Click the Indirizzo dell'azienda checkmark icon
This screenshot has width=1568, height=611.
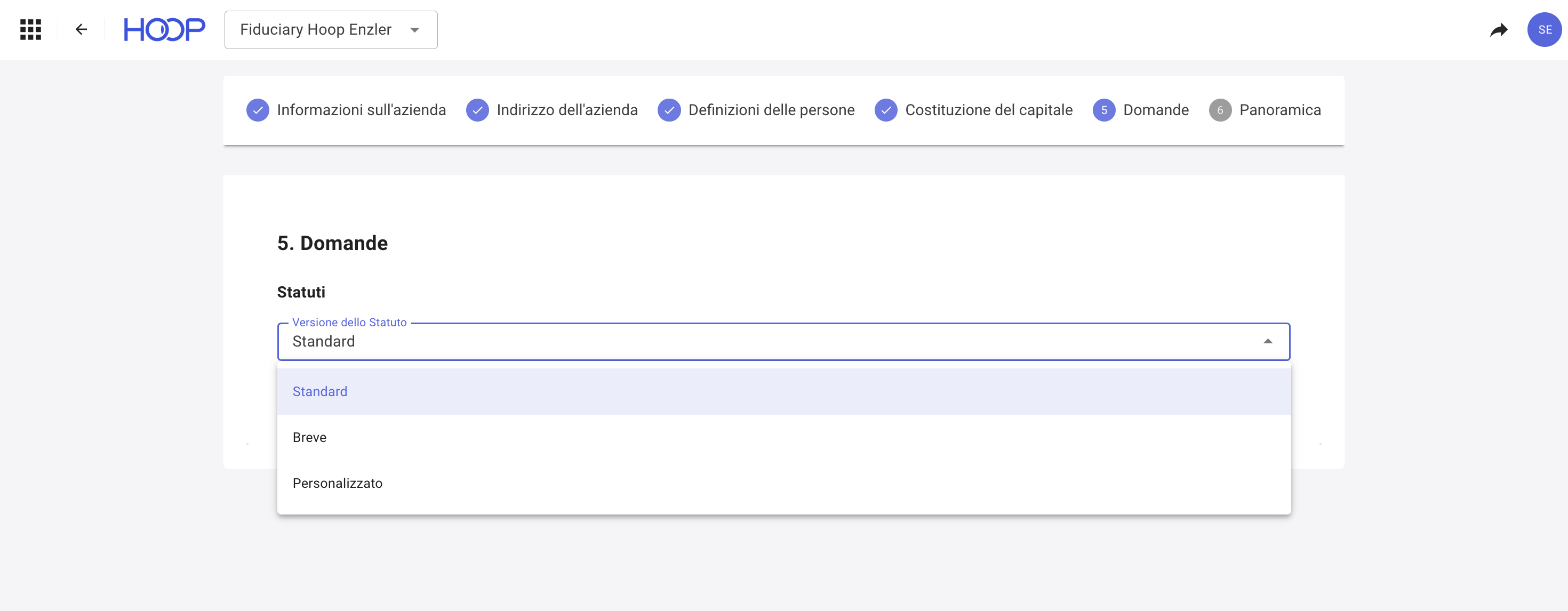[x=478, y=110]
